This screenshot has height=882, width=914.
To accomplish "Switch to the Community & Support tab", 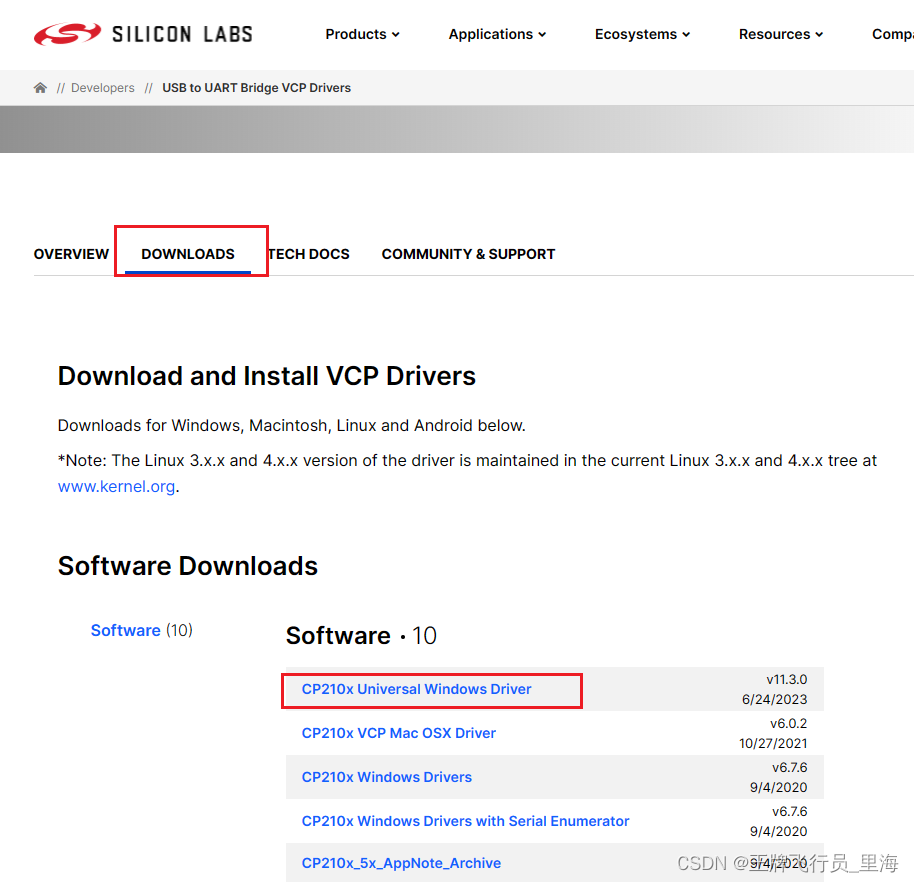I will [x=468, y=254].
